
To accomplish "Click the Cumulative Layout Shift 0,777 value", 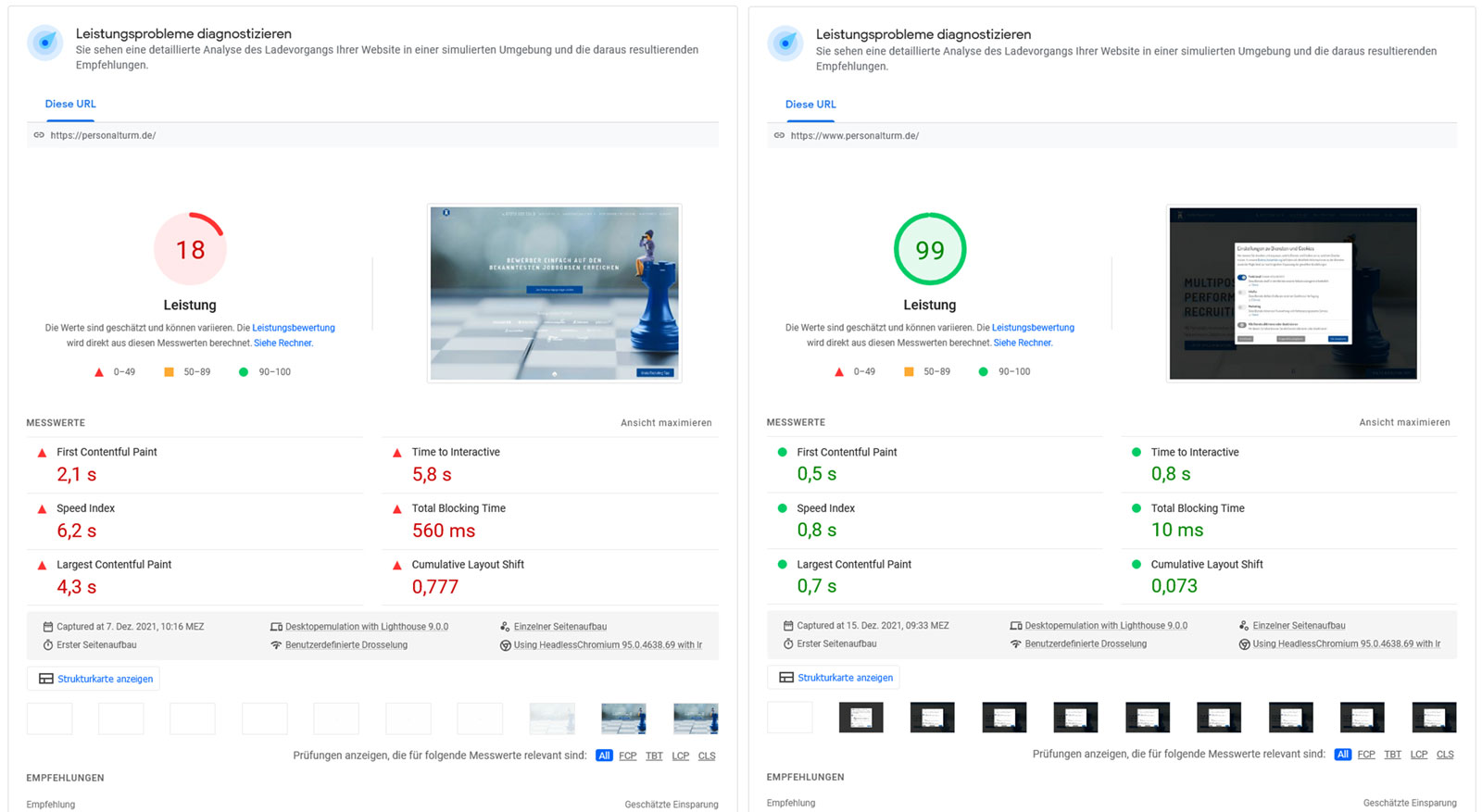I will click(x=435, y=587).
